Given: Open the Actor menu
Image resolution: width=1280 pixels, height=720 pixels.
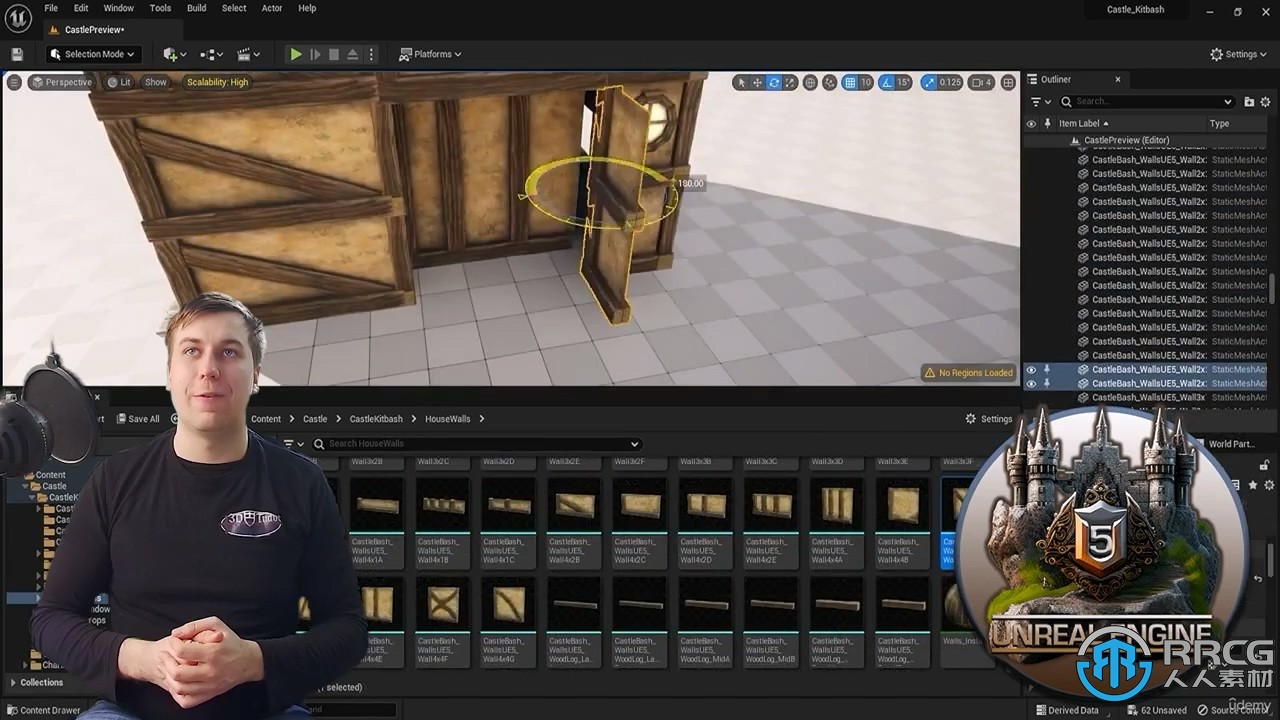Looking at the screenshot, I should tap(272, 8).
